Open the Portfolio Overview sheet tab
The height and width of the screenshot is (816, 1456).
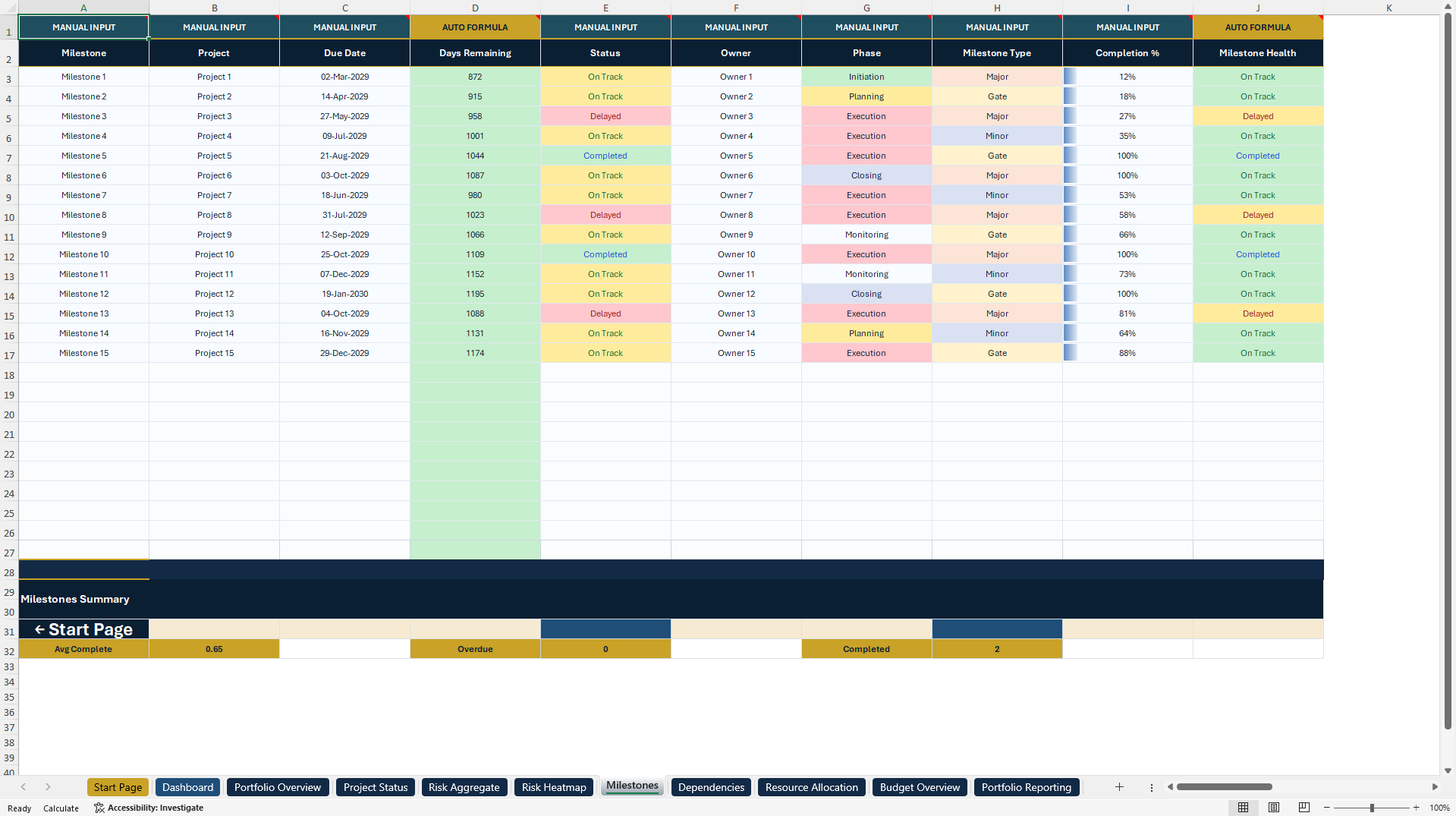click(x=278, y=787)
